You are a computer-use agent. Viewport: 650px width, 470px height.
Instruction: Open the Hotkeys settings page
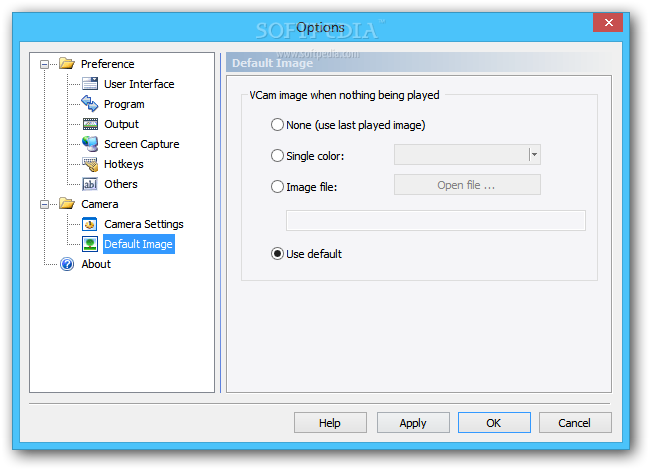pyautogui.click(x=124, y=164)
